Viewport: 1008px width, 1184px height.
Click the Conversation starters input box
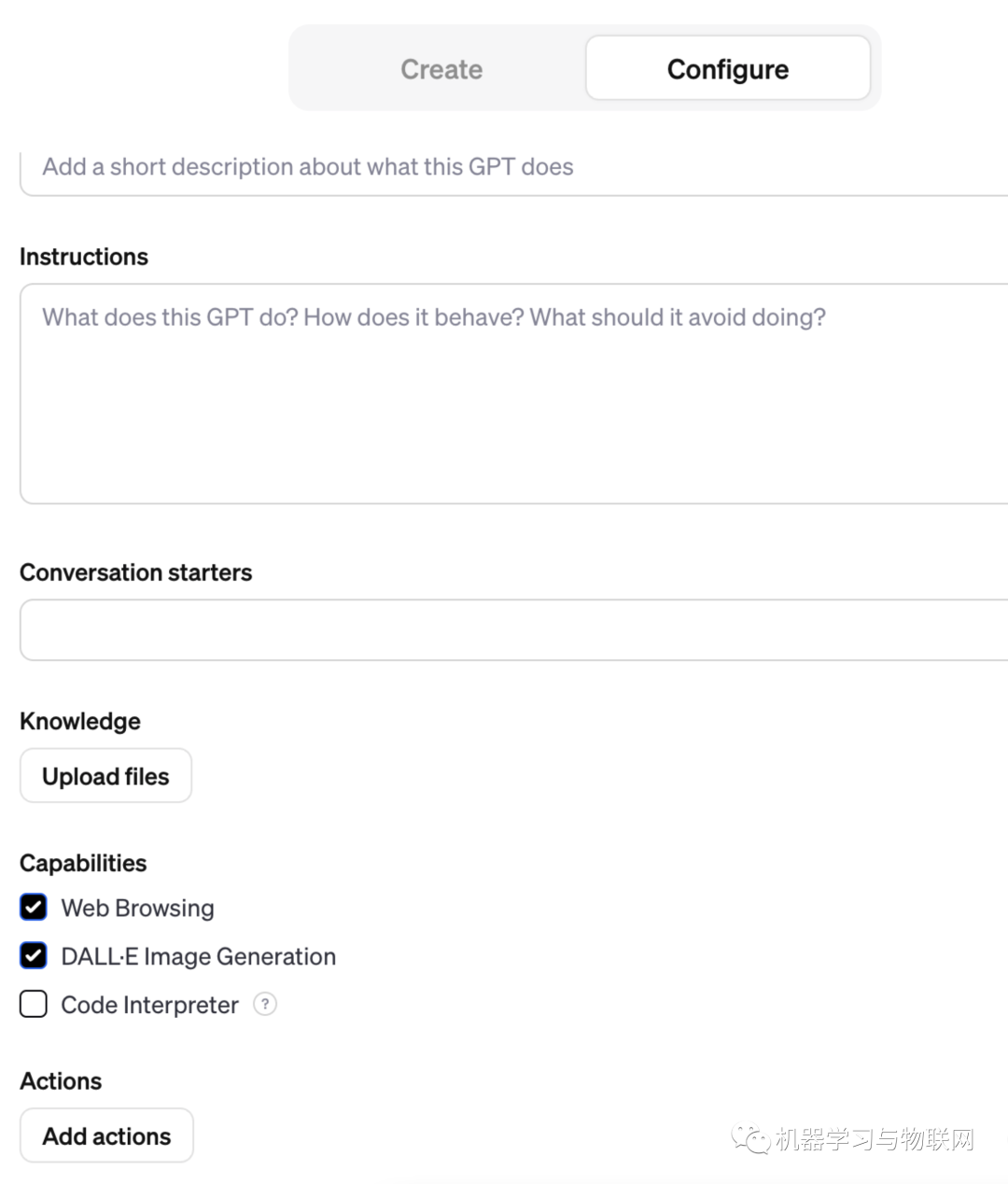click(513, 630)
